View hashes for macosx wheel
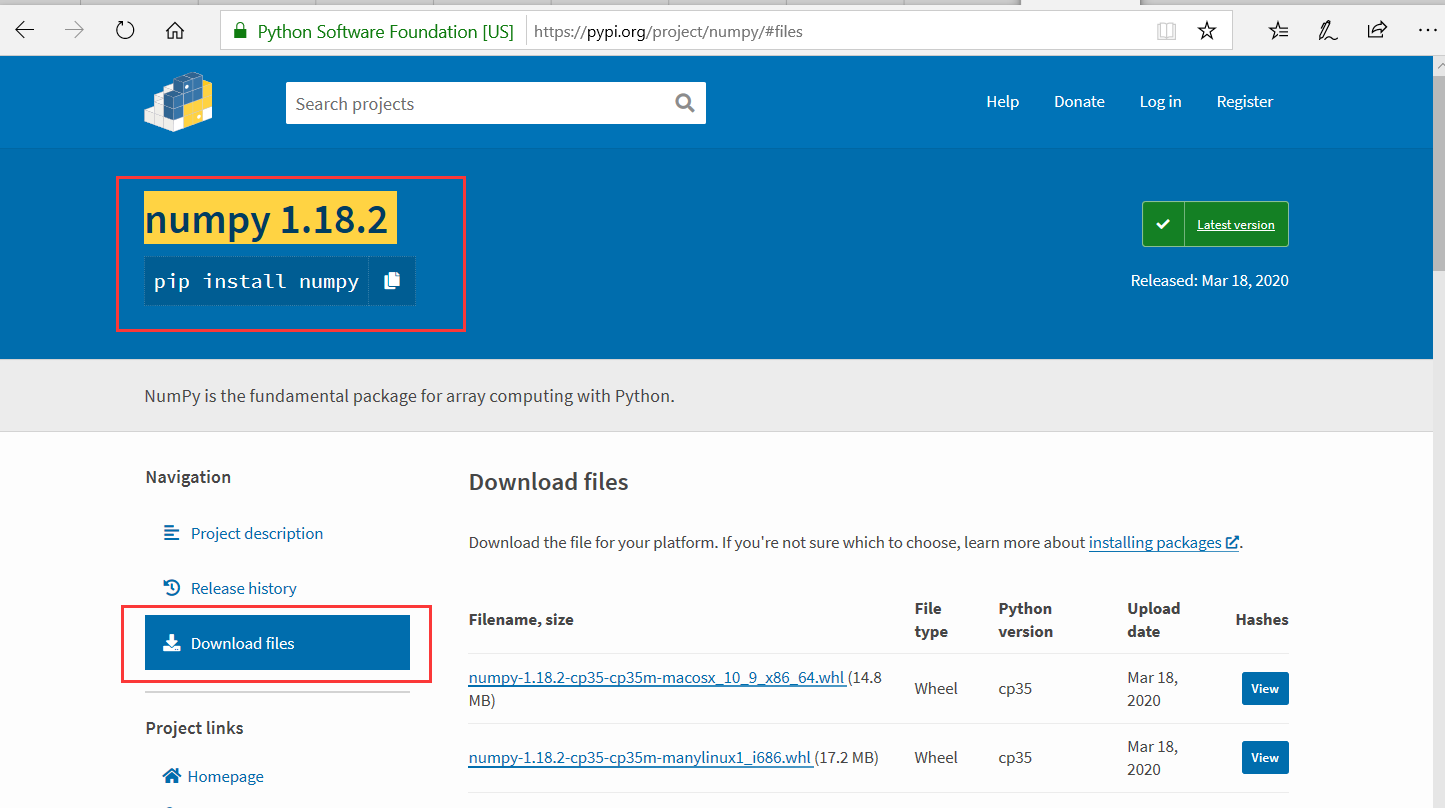This screenshot has width=1445, height=808. coord(1265,688)
